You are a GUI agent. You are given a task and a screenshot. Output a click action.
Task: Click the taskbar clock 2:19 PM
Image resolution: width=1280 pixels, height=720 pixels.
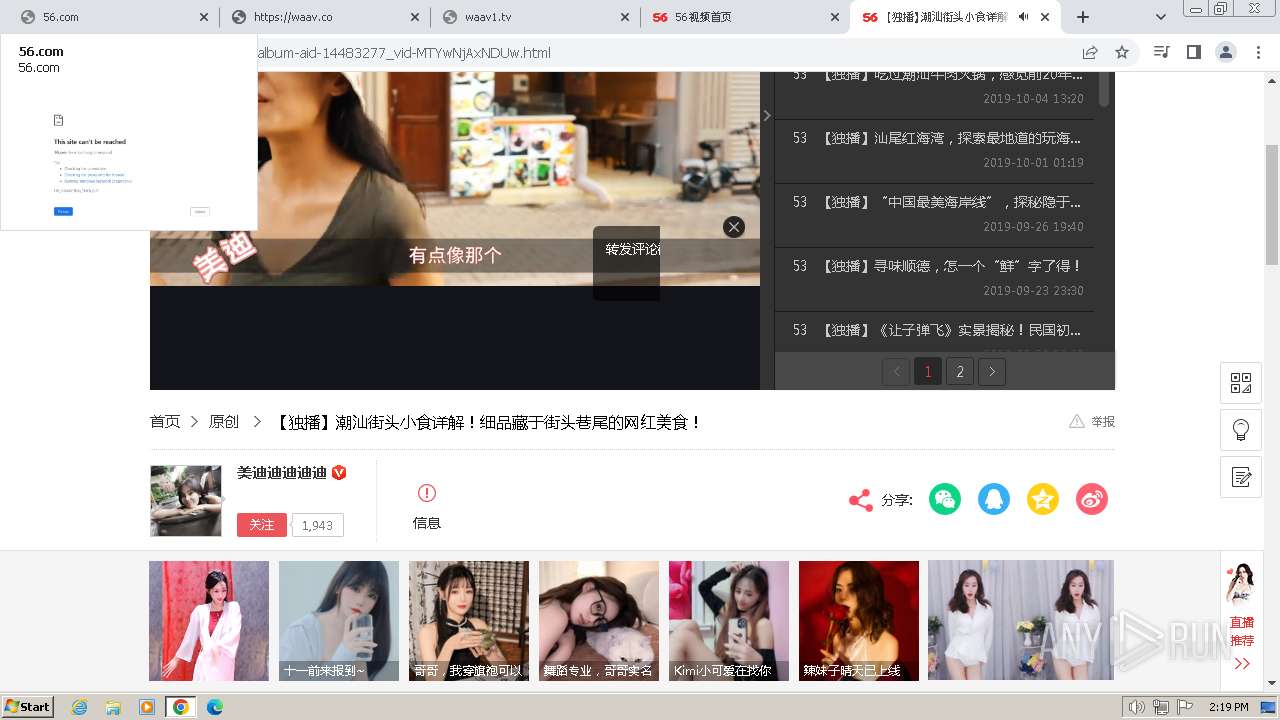pyautogui.click(x=1228, y=707)
